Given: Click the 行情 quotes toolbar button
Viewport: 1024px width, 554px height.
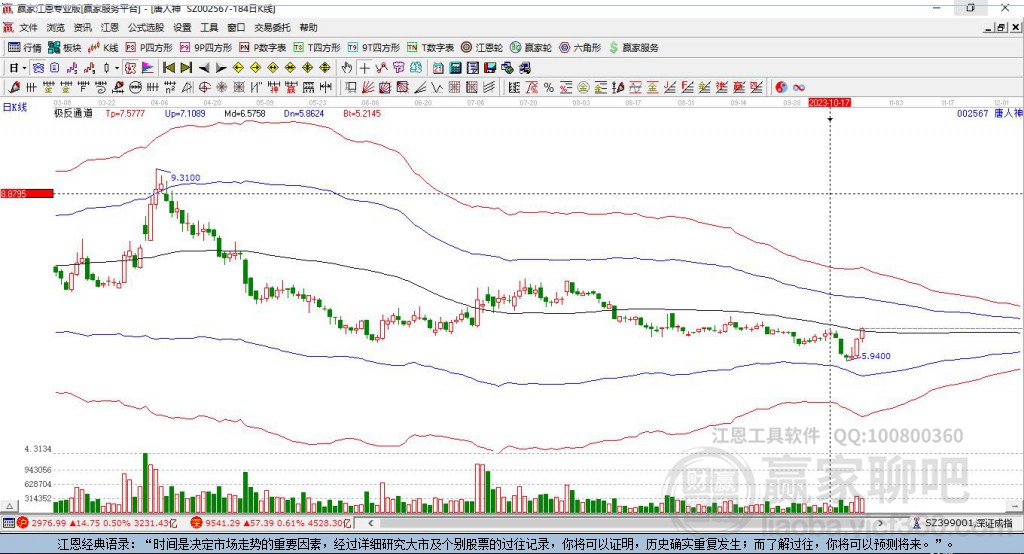Looking at the screenshot, I should pyautogui.click(x=24, y=48).
